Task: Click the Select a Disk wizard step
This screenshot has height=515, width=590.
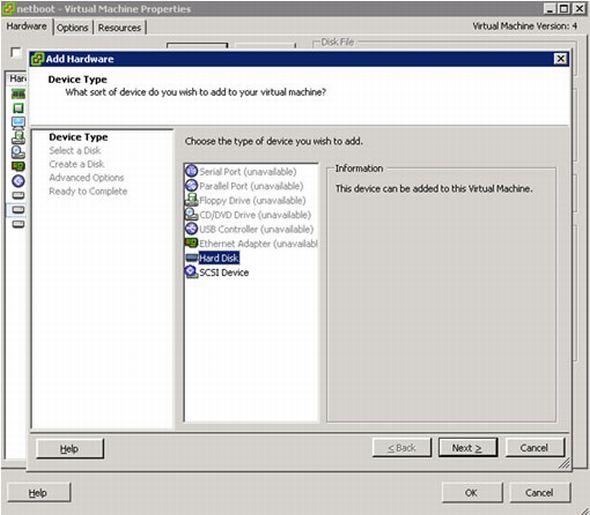Action: point(75,150)
